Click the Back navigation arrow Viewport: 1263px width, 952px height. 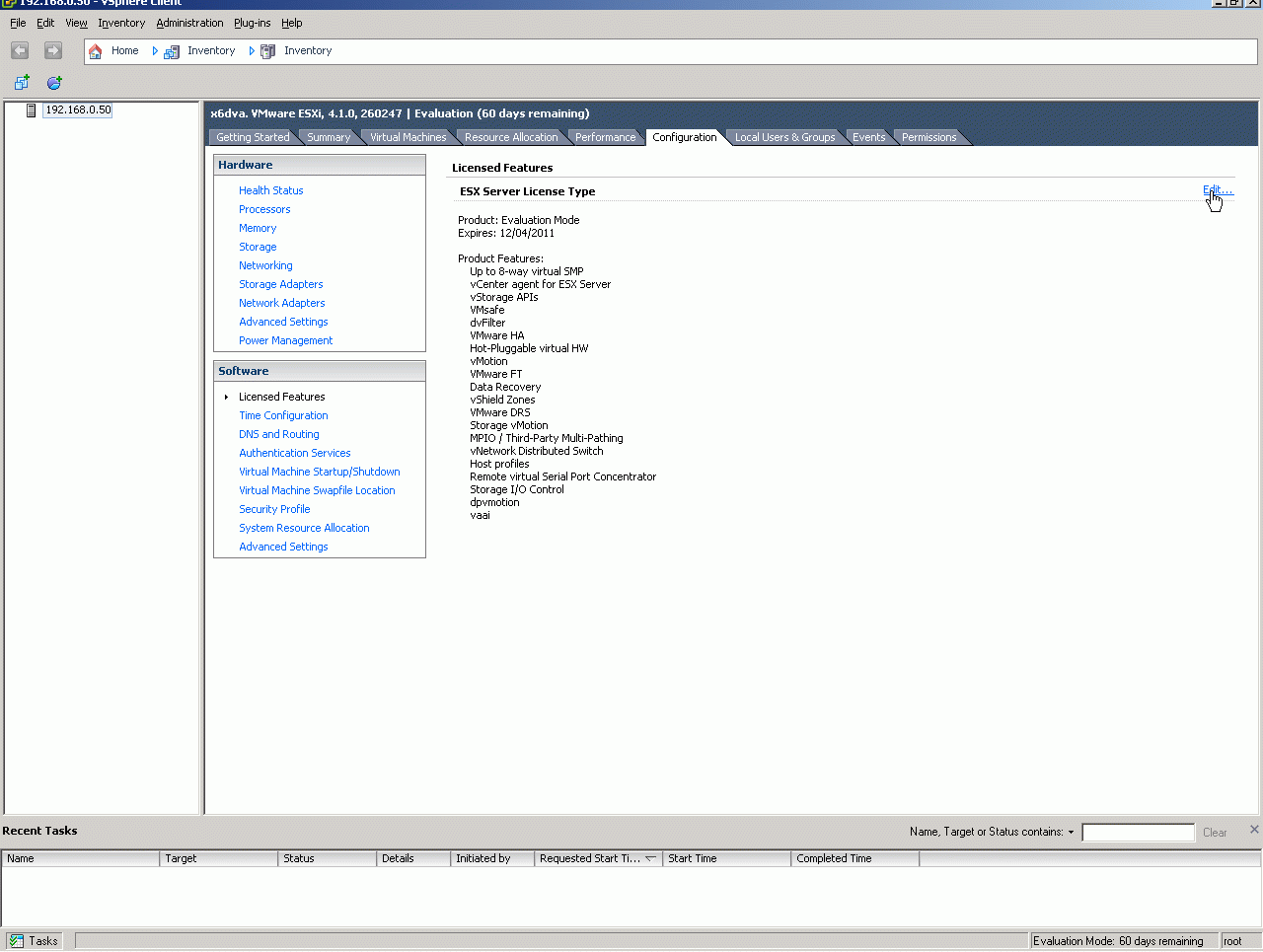coord(20,50)
